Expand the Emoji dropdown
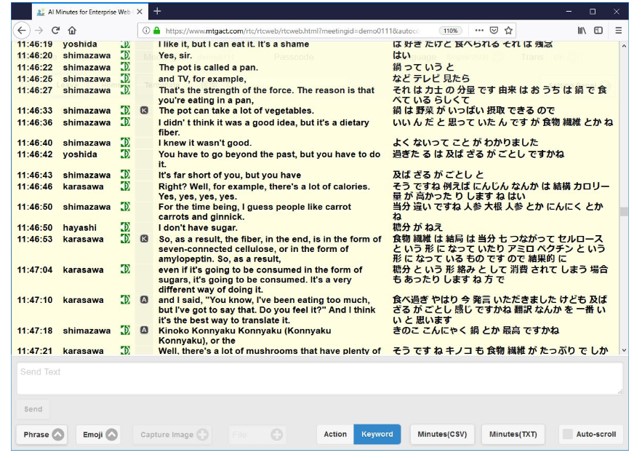This screenshot has height=458, width=642. 98,434
